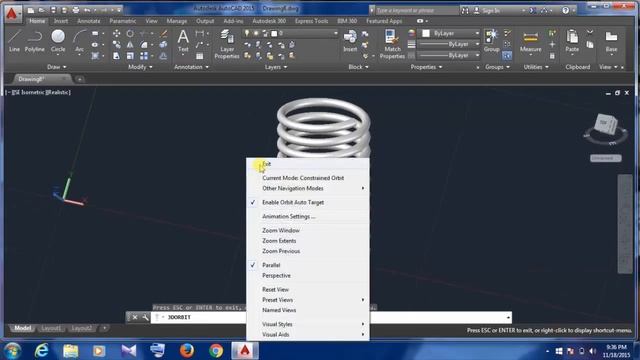Click the Windows Start button
The image size is (640, 360).
(13, 350)
